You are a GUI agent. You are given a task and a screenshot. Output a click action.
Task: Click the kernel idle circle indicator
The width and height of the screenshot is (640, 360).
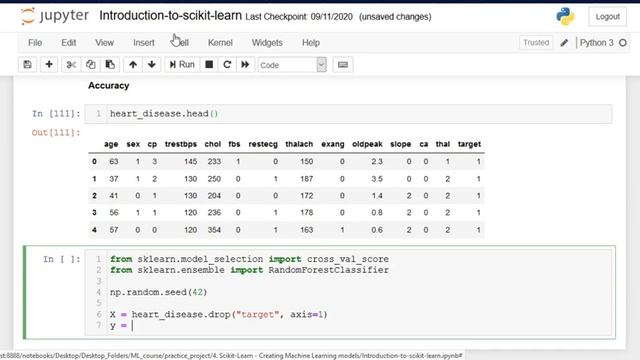click(x=623, y=42)
